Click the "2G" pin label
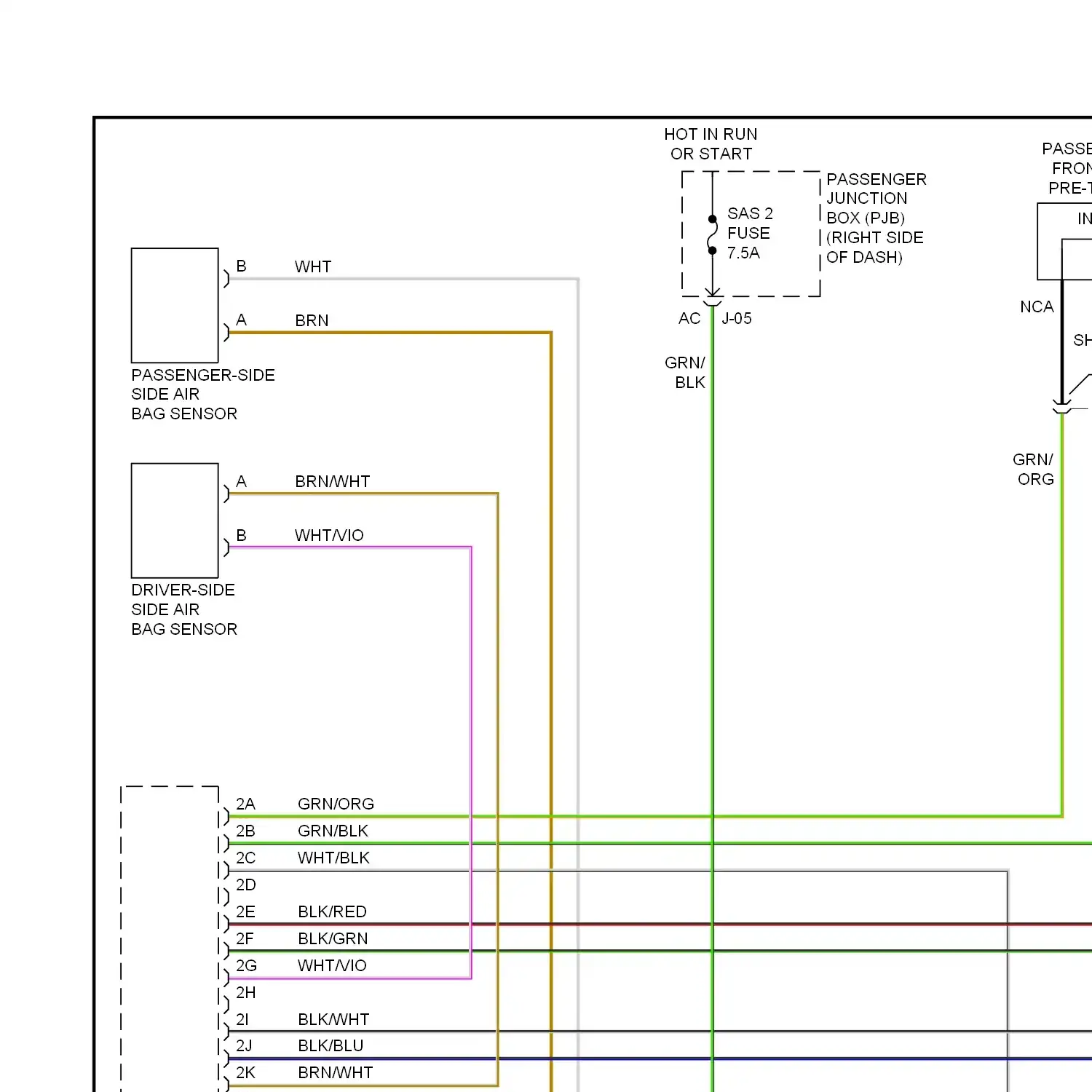This screenshot has width=1092, height=1092. pos(246,965)
